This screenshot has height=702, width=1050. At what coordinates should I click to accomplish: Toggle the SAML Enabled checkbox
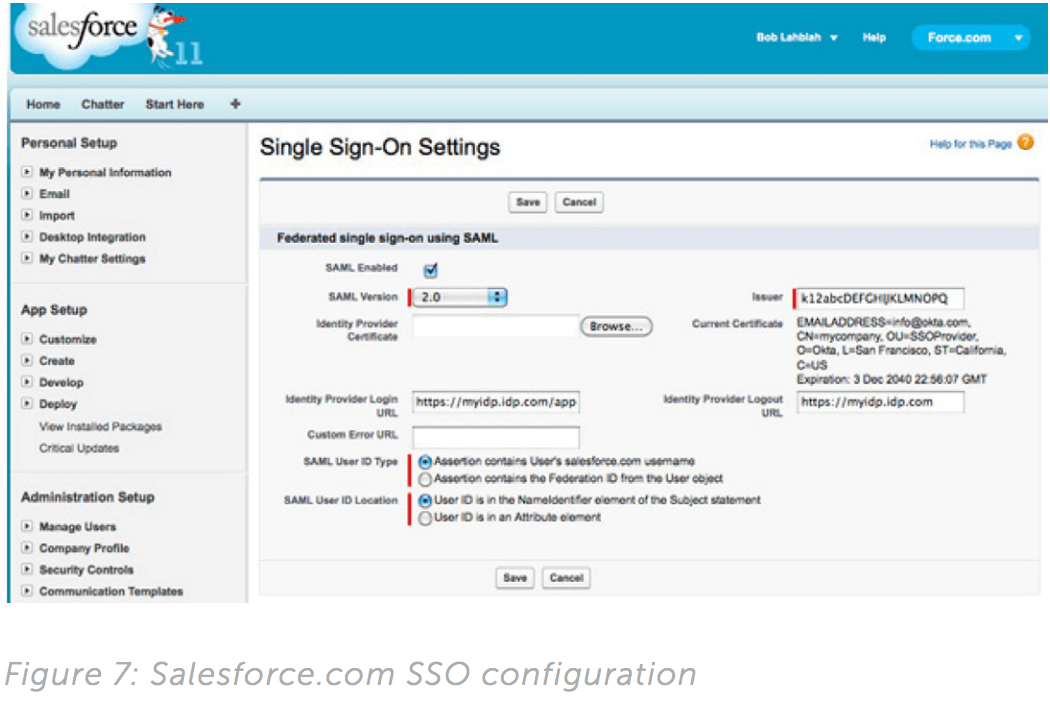pos(431,269)
